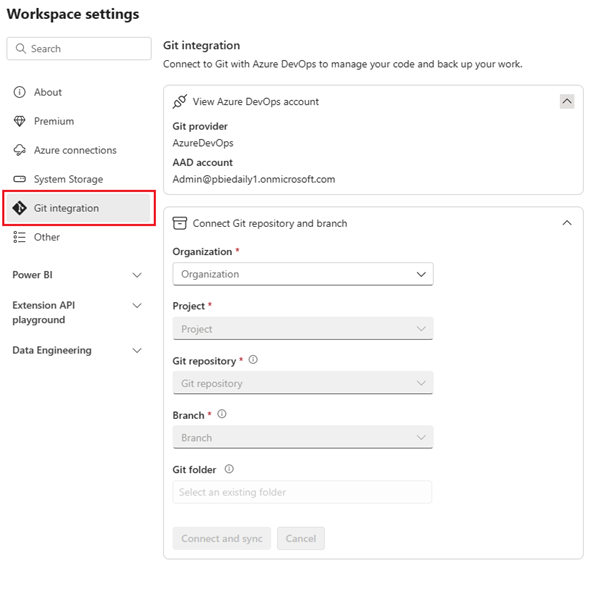Collapse the View Azure DevOps account card

click(x=567, y=102)
